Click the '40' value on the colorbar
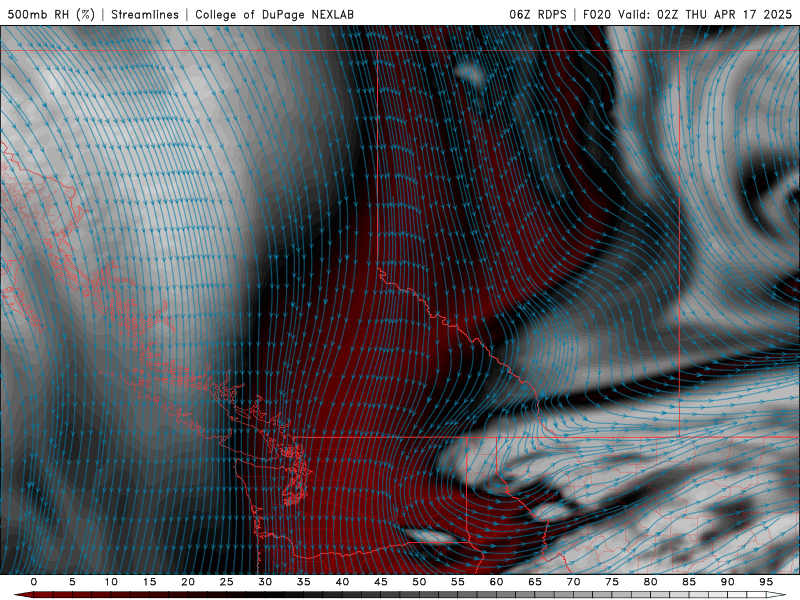Image resolution: width=800 pixels, height=600 pixels. [342, 582]
